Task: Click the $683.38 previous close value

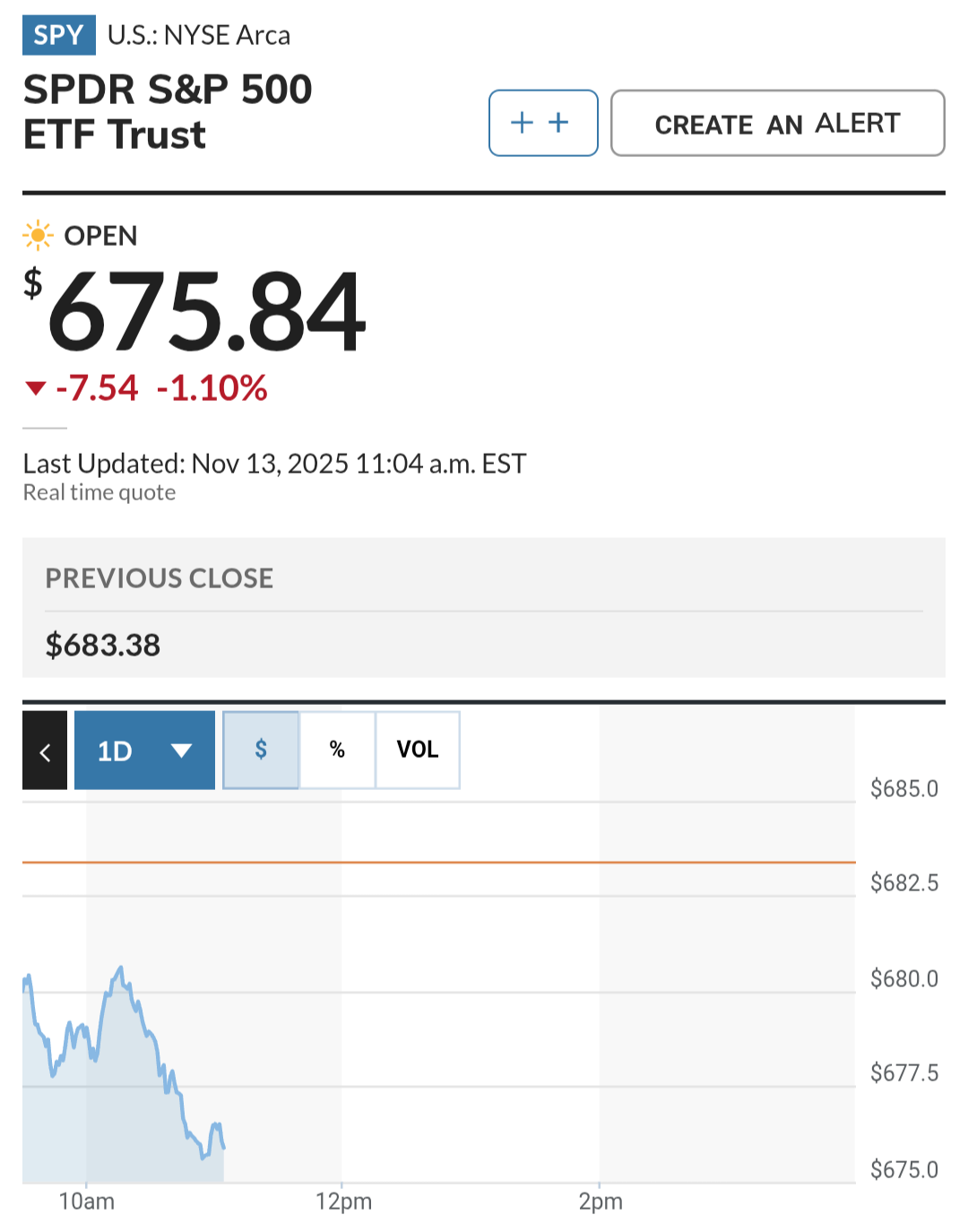Action: (x=103, y=645)
